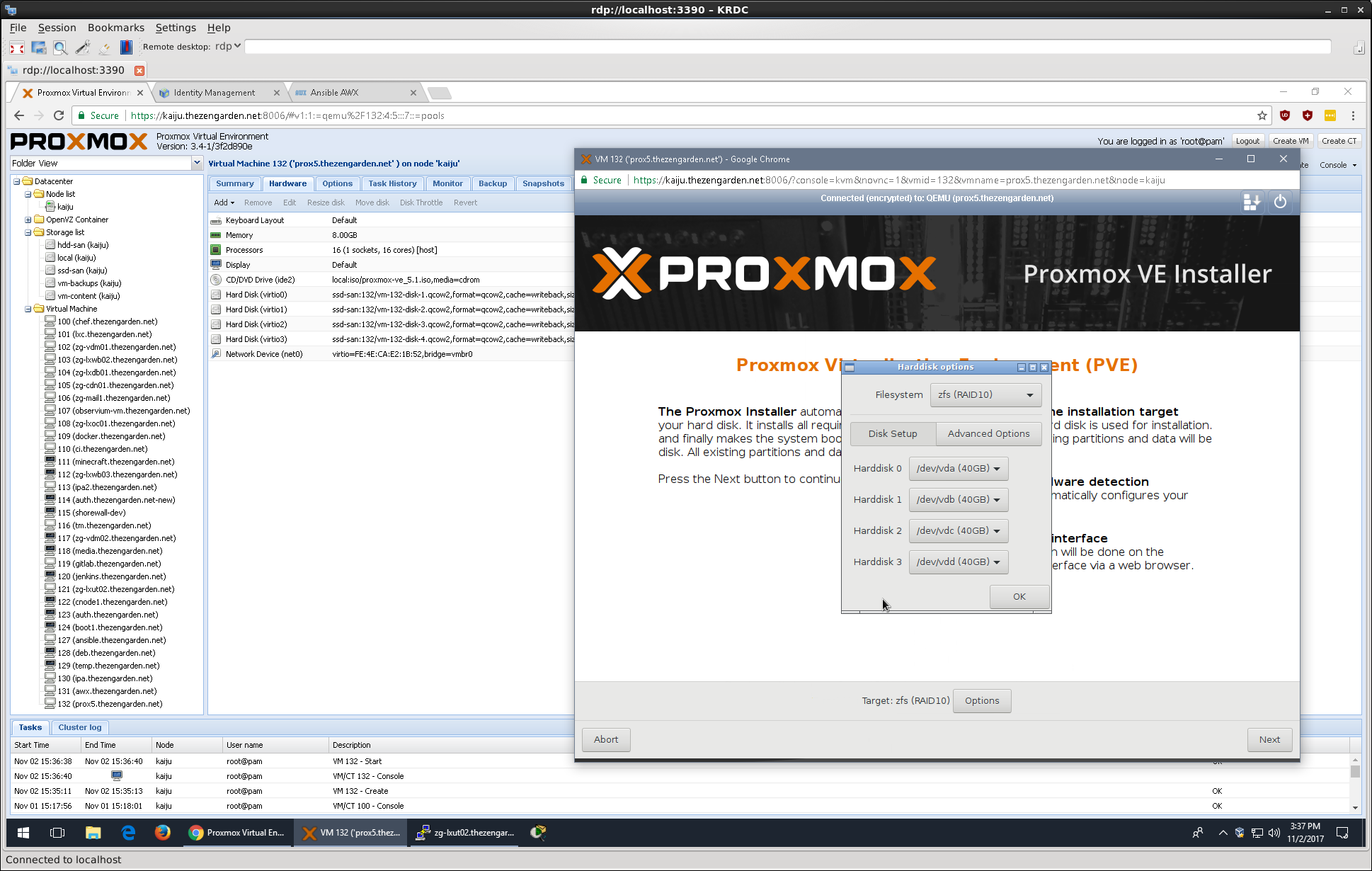Click uBlock Origin extension icon
The image size is (1372, 871).
click(x=1285, y=115)
